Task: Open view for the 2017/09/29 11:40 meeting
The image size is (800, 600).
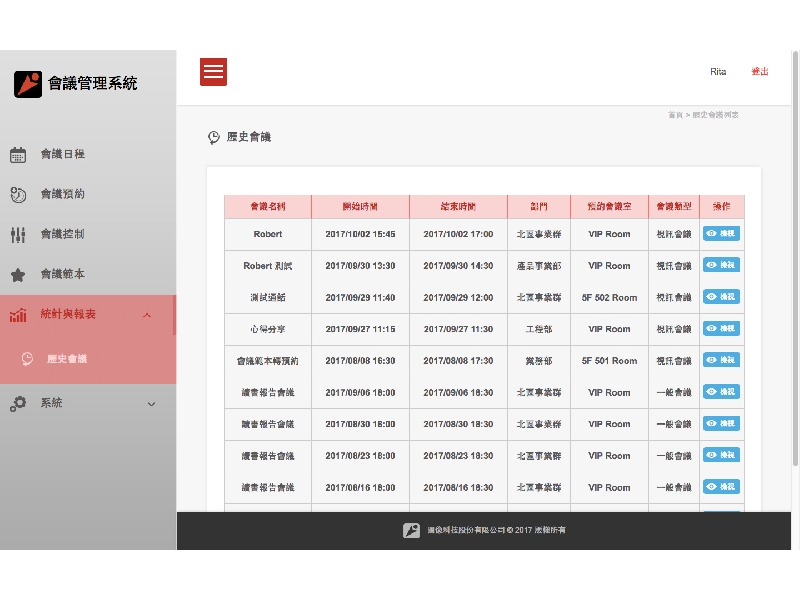Action: click(x=721, y=297)
